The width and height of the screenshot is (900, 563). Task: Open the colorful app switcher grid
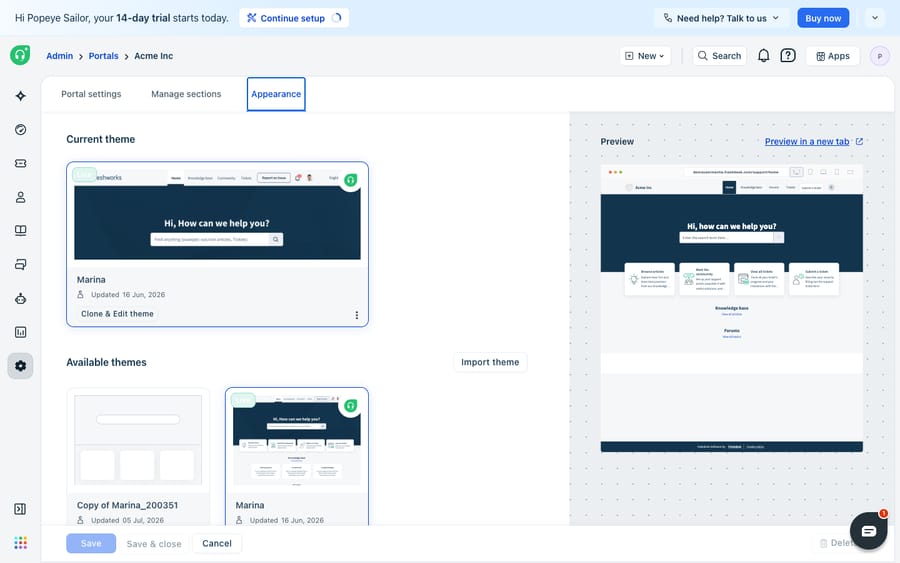tap(21, 543)
